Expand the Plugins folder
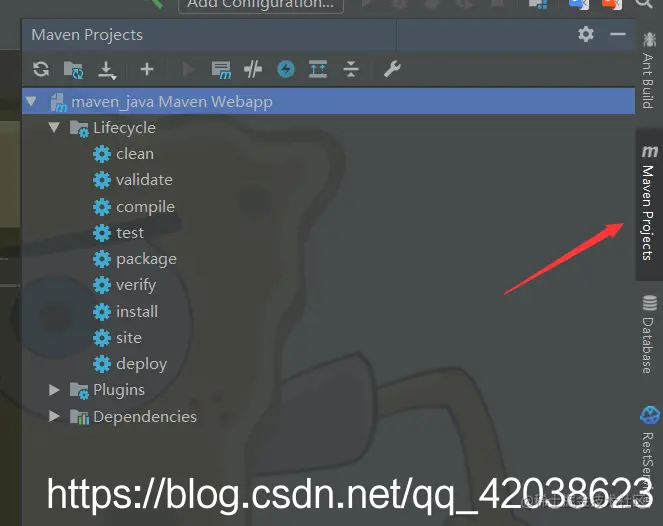Screen dimensions: 663x526 click(x=54, y=390)
